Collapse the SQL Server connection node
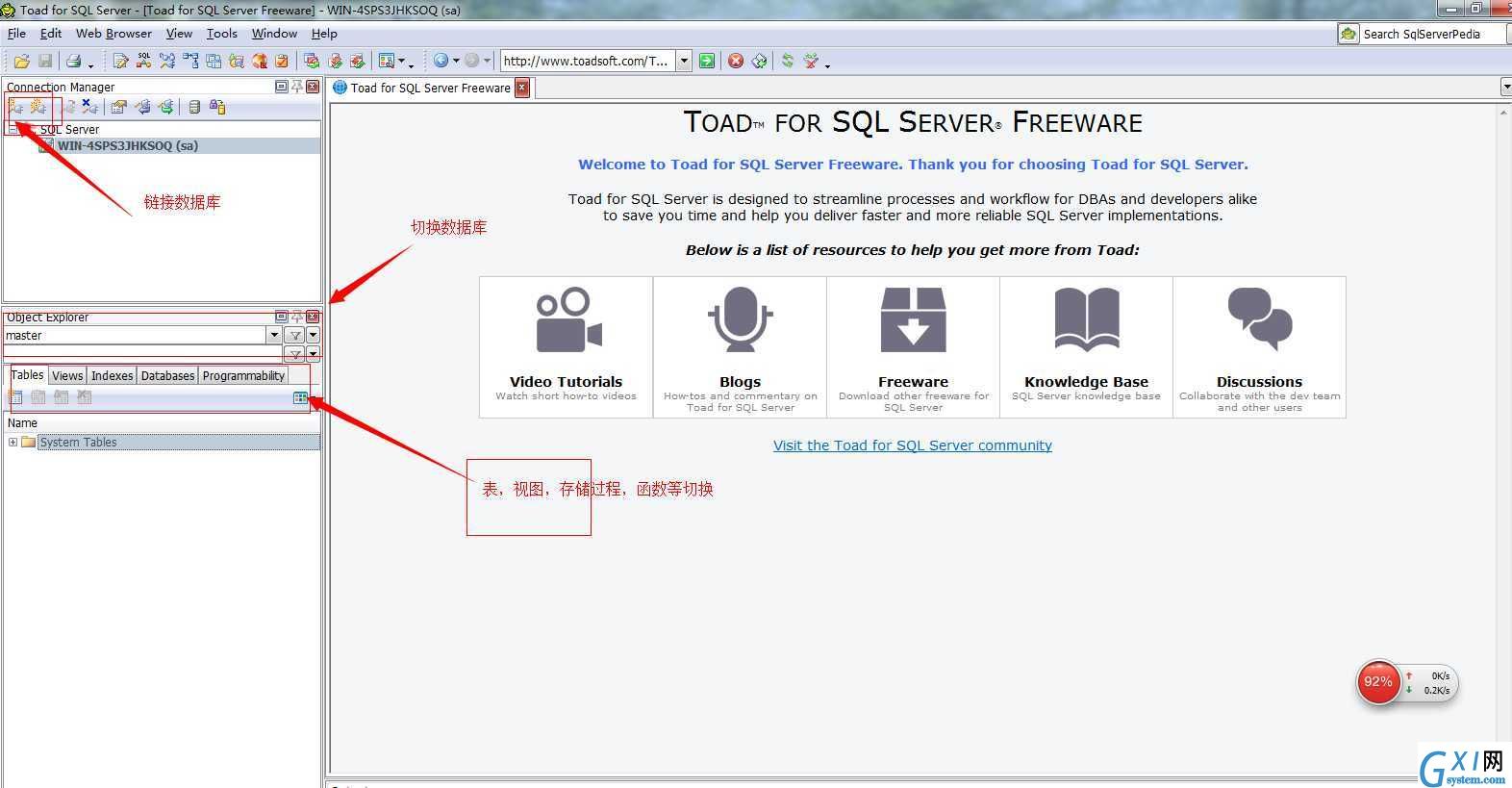 click(13, 129)
